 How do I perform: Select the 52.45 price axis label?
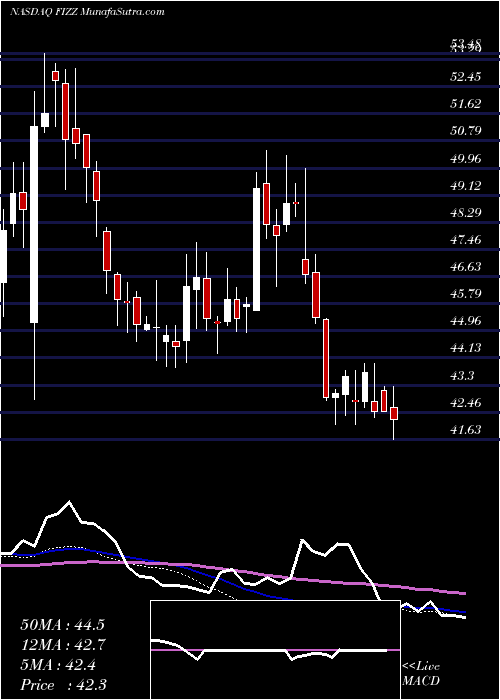[466, 77]
